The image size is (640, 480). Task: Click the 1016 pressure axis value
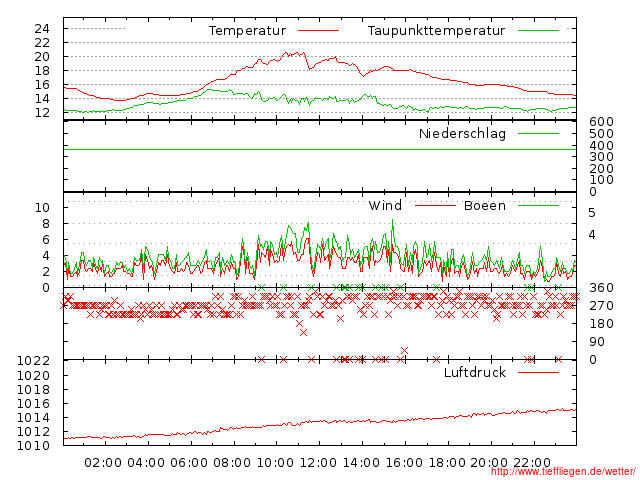pyautogui.click(x=33, y=404)
